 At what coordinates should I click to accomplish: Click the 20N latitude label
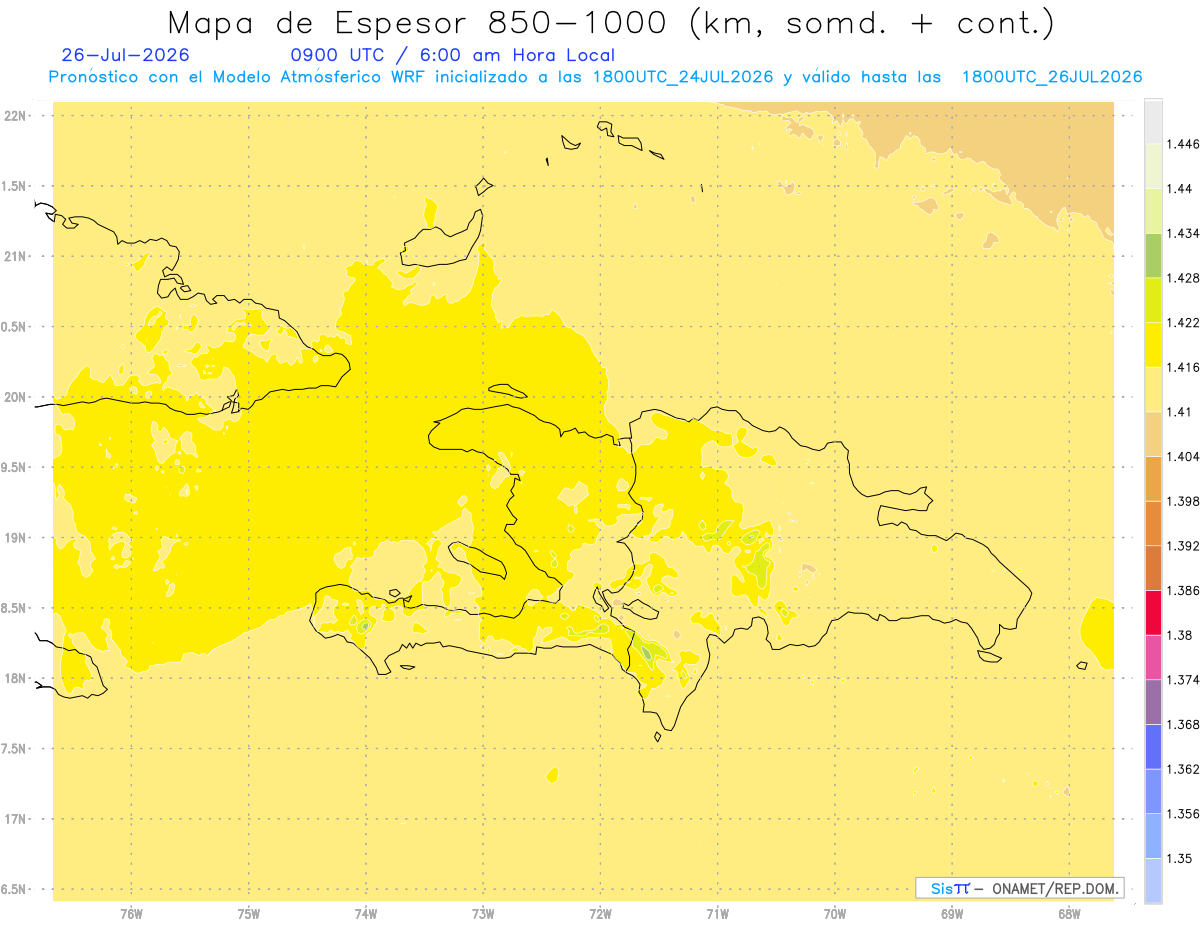15,397
